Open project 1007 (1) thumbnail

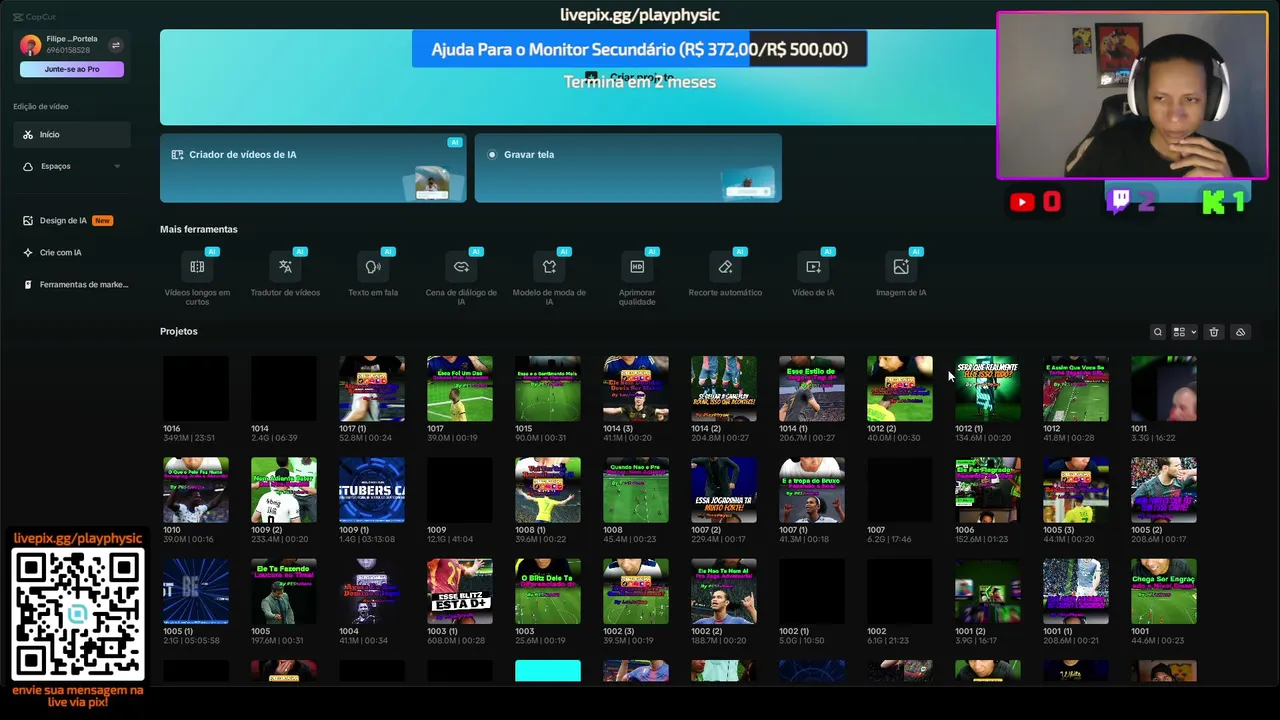point(812,490)
